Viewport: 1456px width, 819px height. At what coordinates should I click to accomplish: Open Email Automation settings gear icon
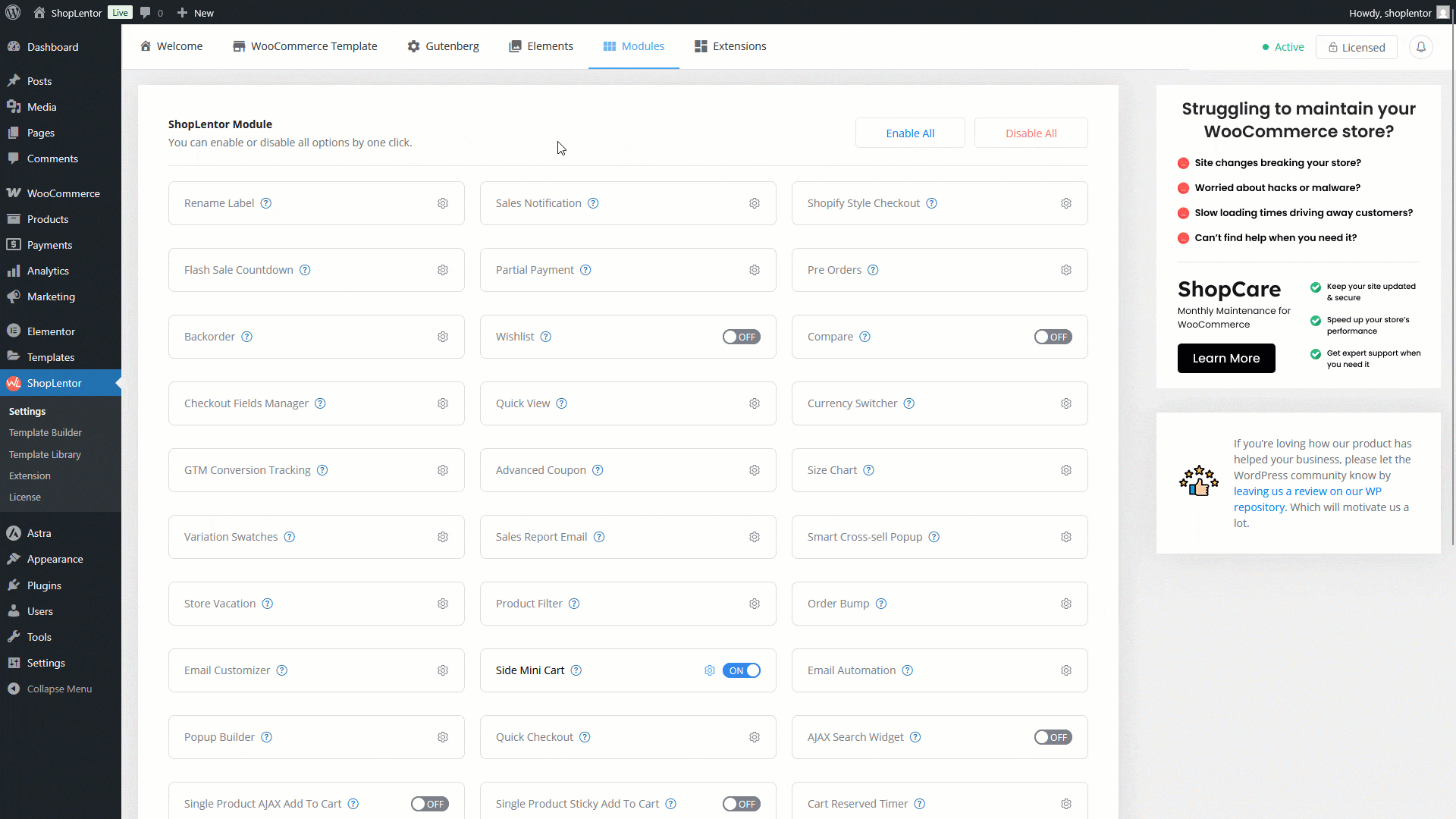click(x=1066, y=670)
